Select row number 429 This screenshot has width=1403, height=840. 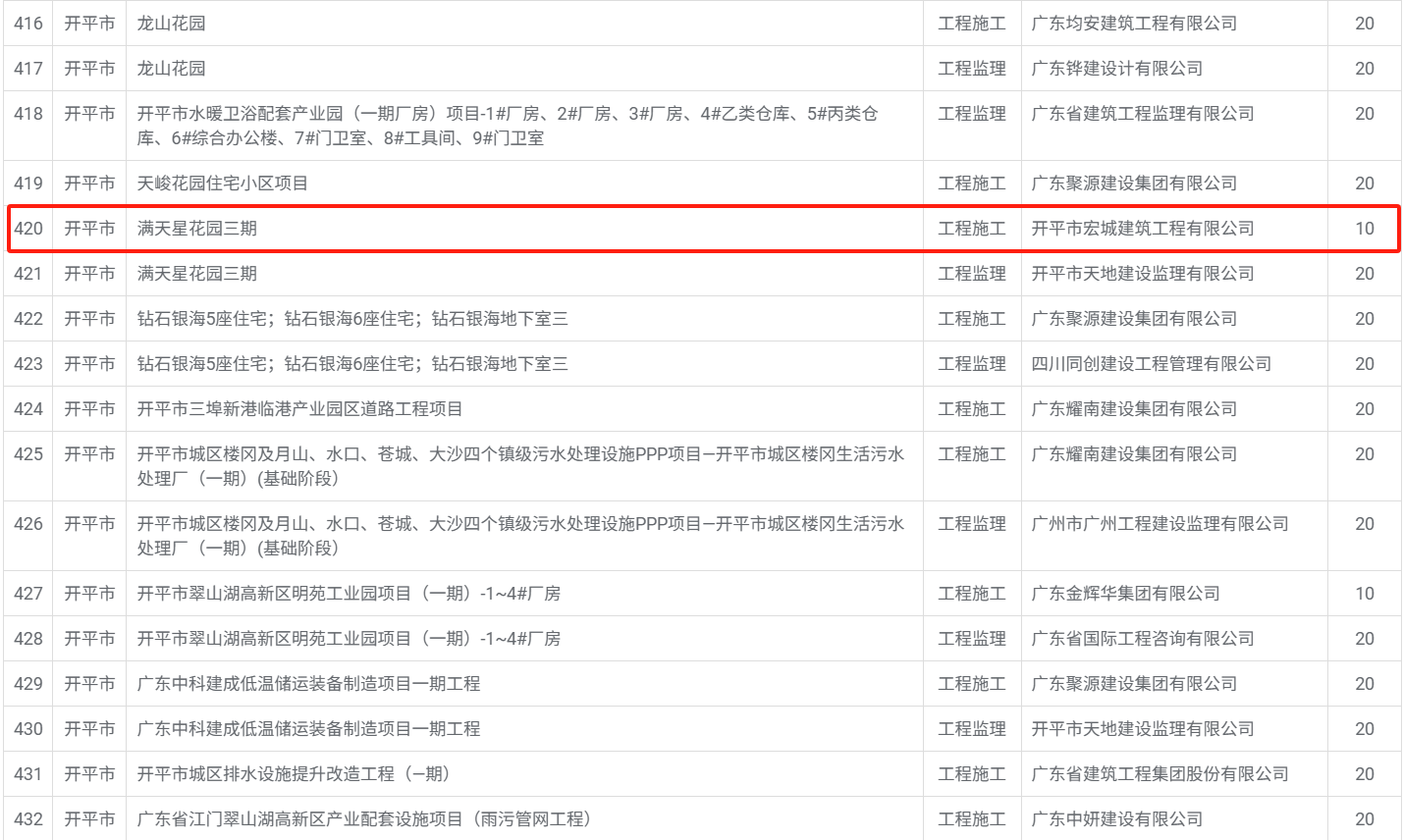pos(28,684)
